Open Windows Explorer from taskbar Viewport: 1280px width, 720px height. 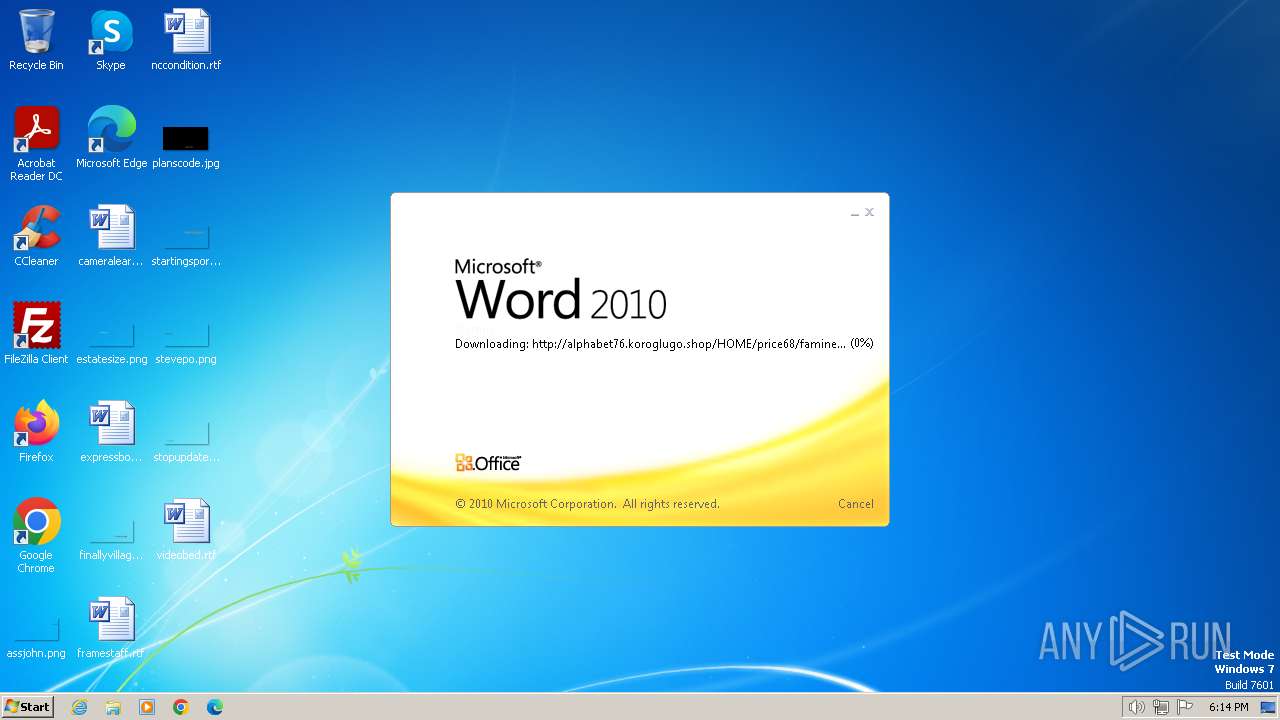tap(113, 707)
